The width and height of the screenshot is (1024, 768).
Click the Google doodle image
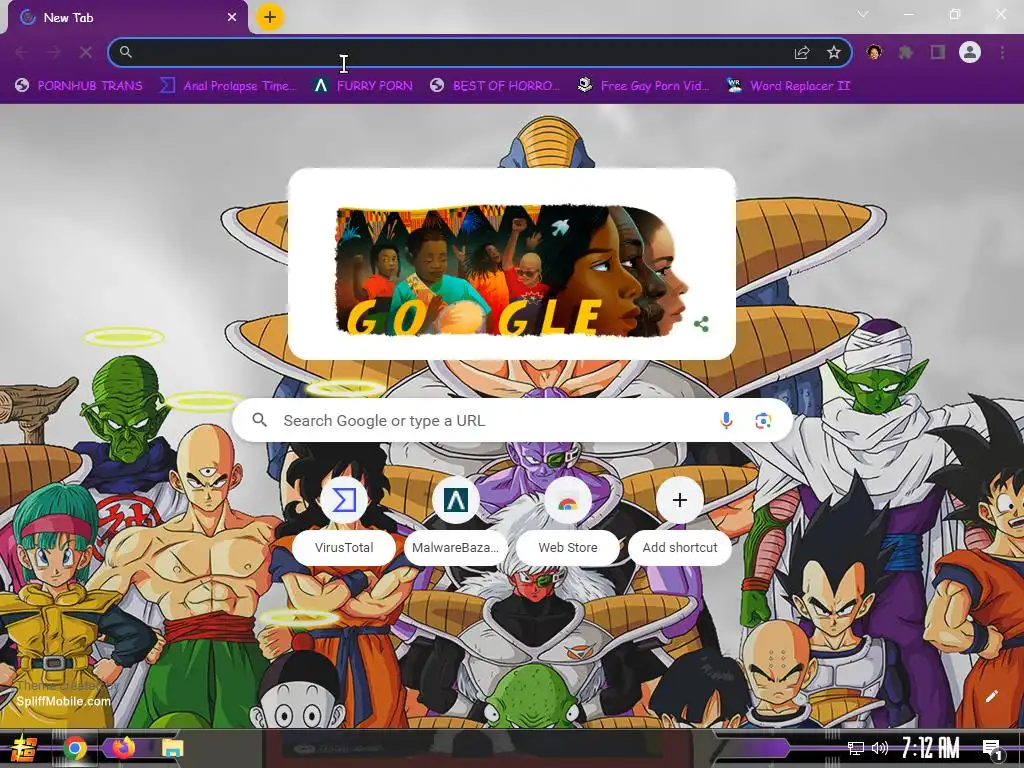(x=512, y=270)
